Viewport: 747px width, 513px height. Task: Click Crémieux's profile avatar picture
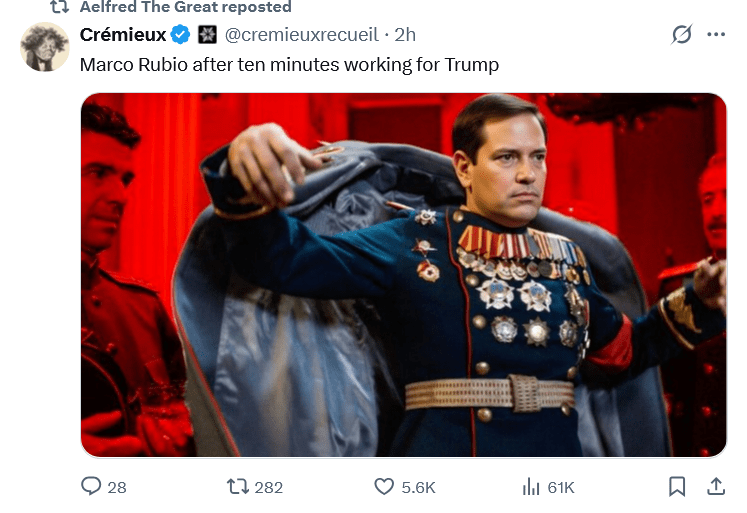coord(45,47)
